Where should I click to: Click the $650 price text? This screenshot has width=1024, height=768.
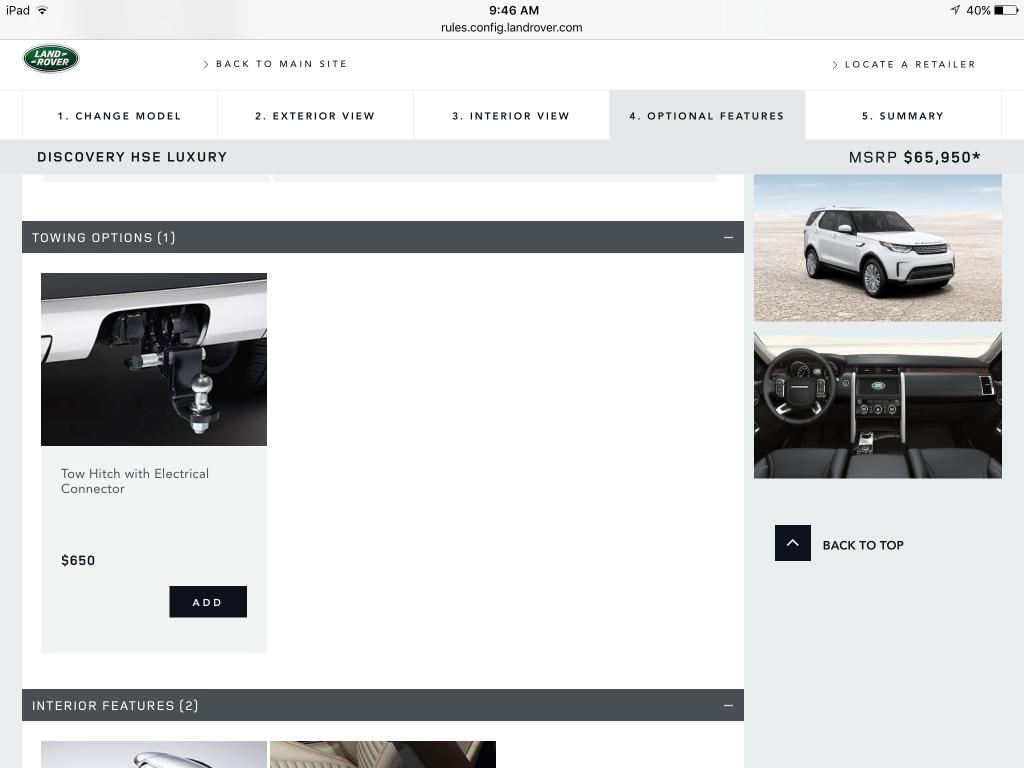[78, 560]
